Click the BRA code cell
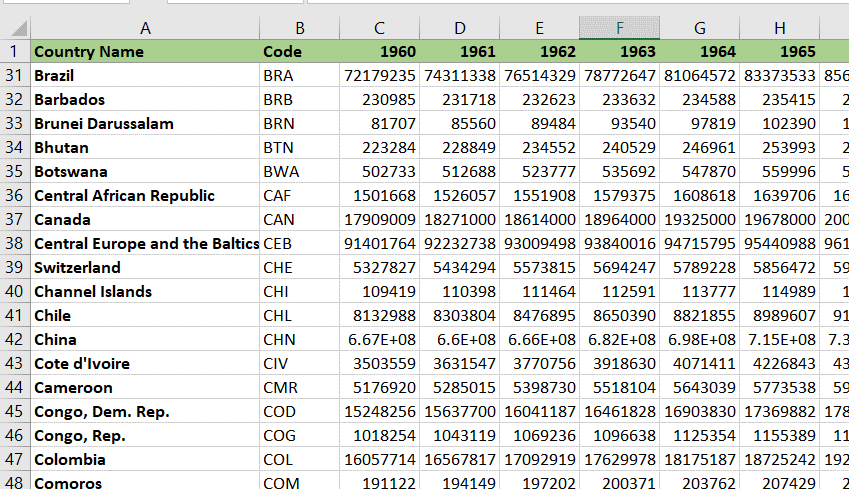This screenshot has height=489, width=849. pos(299,75)
